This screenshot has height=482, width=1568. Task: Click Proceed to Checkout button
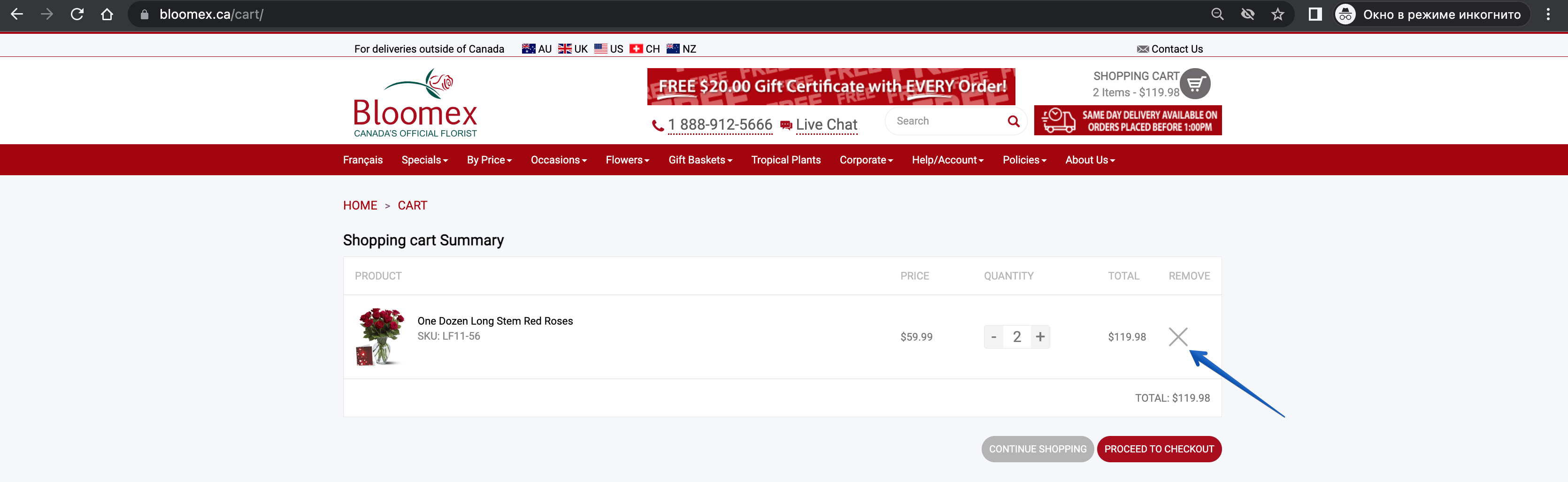pyautogui.click(x=1159, y=449)
